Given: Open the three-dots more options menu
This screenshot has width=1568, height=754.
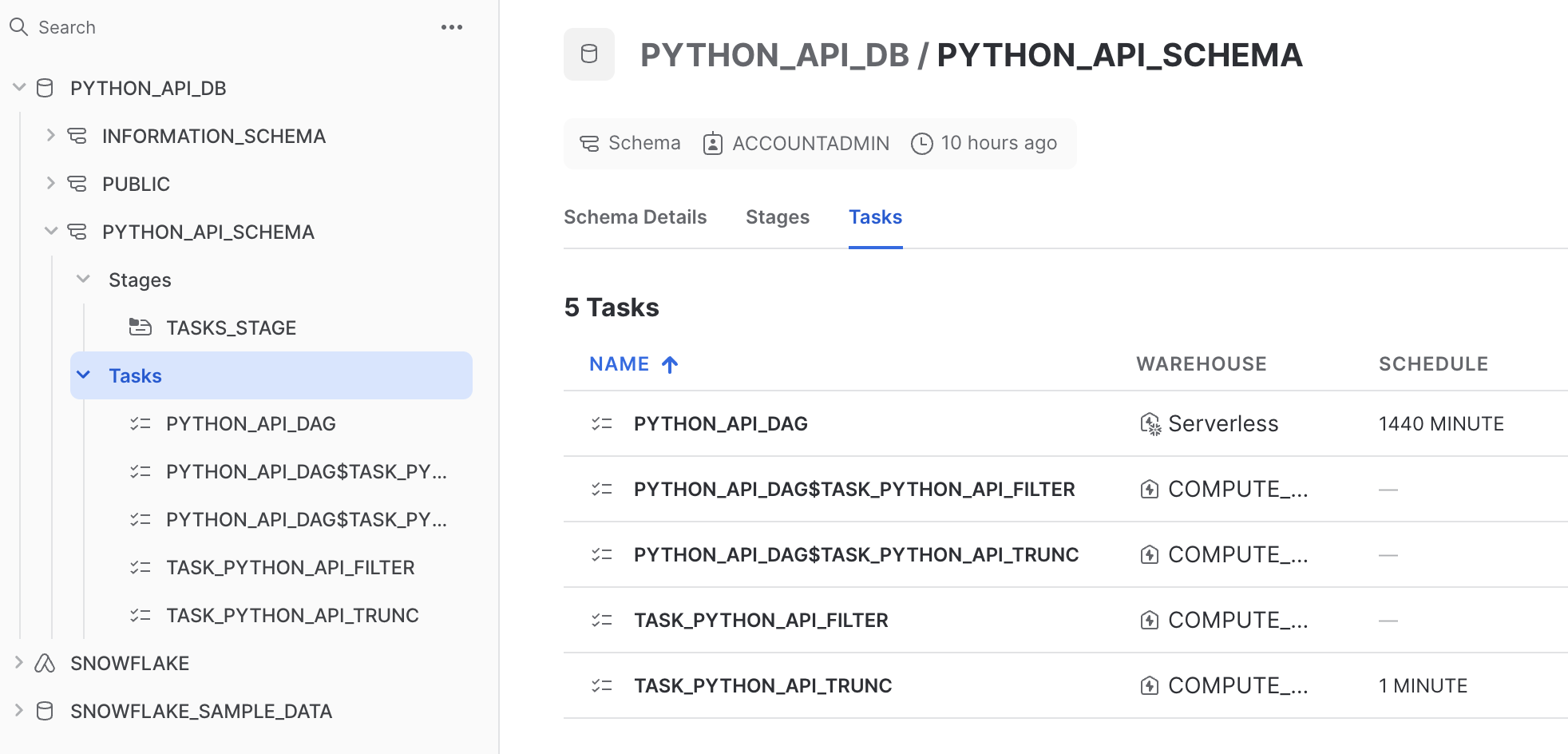Looking at the screenshot, I should [x=451, y=27].
